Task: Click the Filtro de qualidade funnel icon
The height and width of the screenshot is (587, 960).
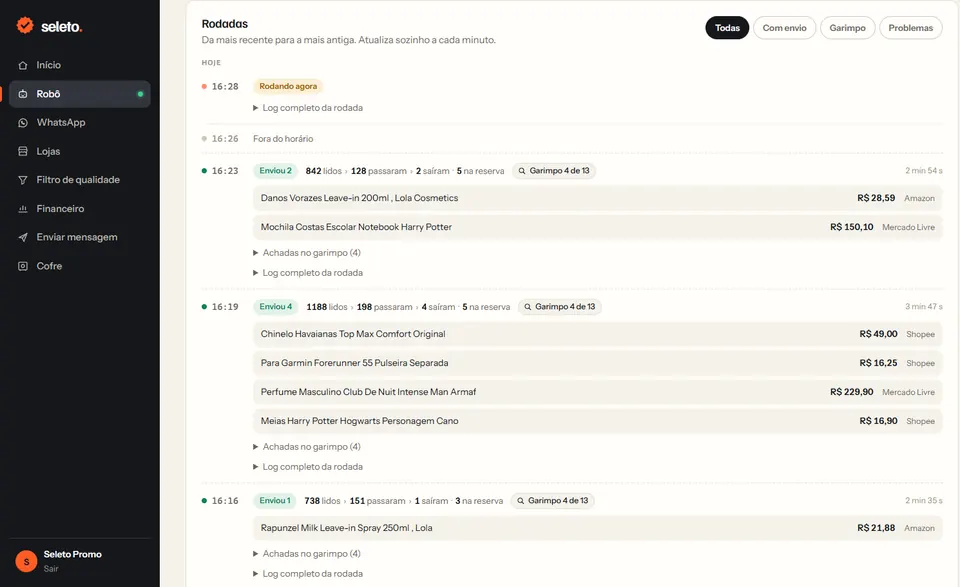Action: [x=23, y=180]
